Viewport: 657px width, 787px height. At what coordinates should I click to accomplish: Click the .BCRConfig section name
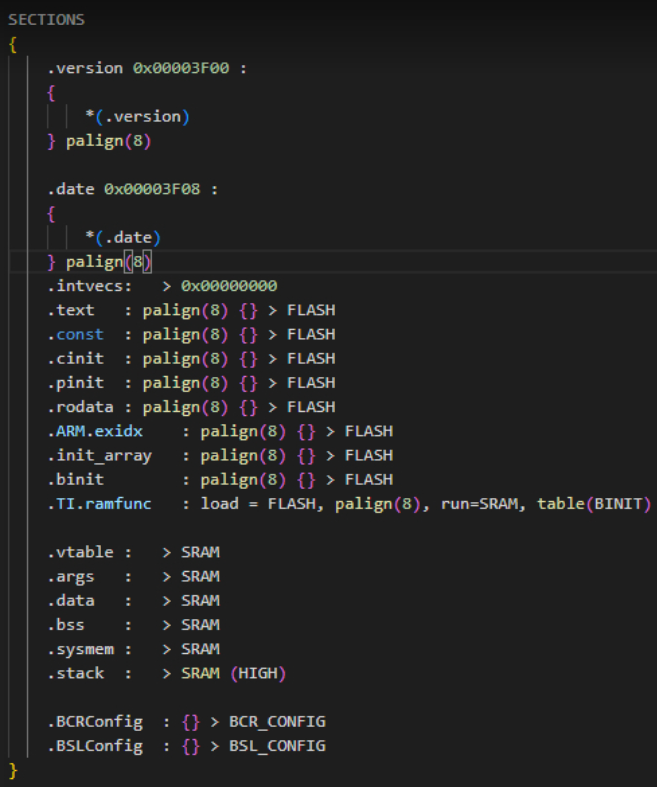pyautogui.click(x=95, y=722)
